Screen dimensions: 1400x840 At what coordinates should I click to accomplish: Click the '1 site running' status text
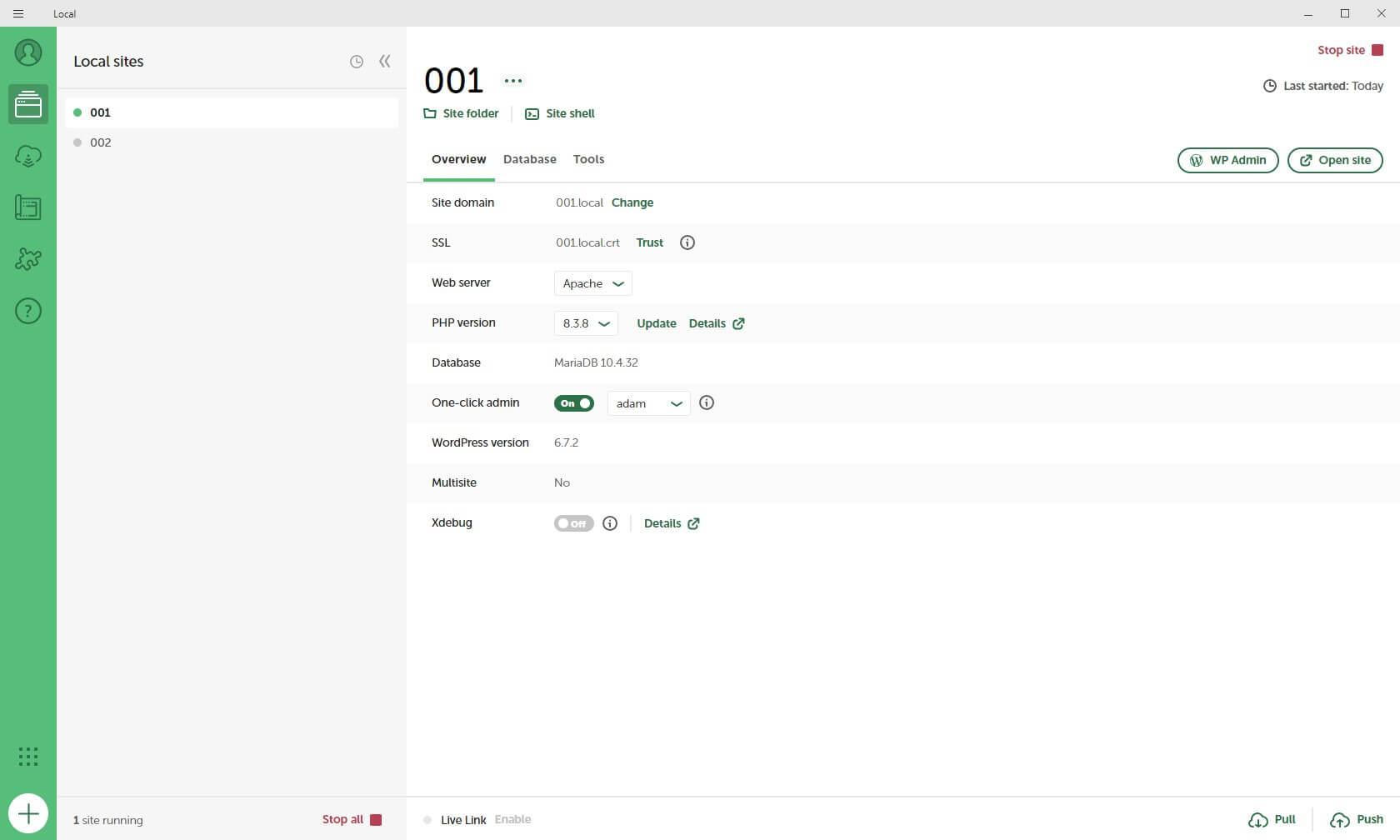click(x=108, y=820)
